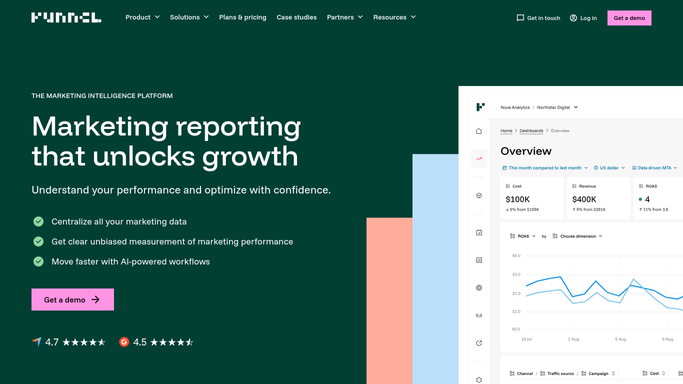Image resolution: width=683 pixels, height=384 pixels.
Task: Go to Plans & pricing
Action: coord(243,17)
